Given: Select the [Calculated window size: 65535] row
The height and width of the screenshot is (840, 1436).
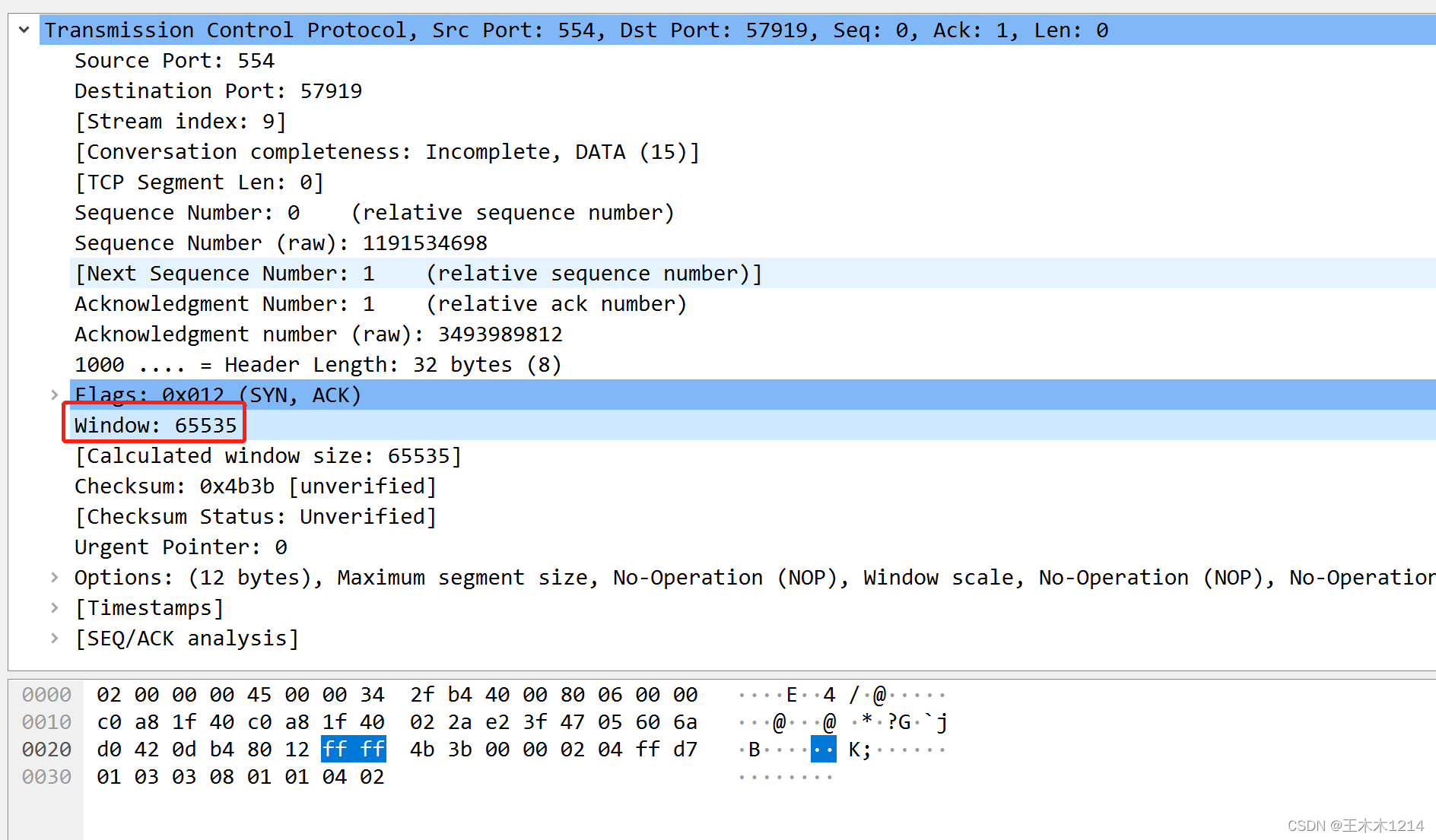Looking at the screenshot, I should pyautogui.click(x=753, y=455).
